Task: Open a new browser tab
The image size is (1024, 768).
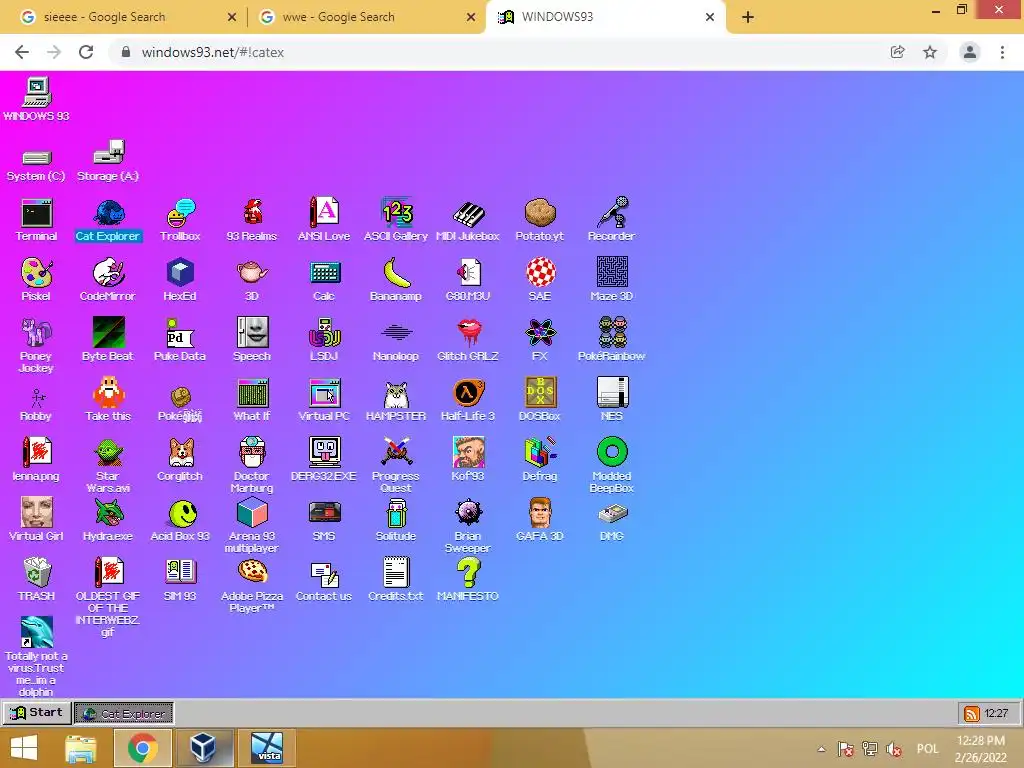Action: [748, 17]
